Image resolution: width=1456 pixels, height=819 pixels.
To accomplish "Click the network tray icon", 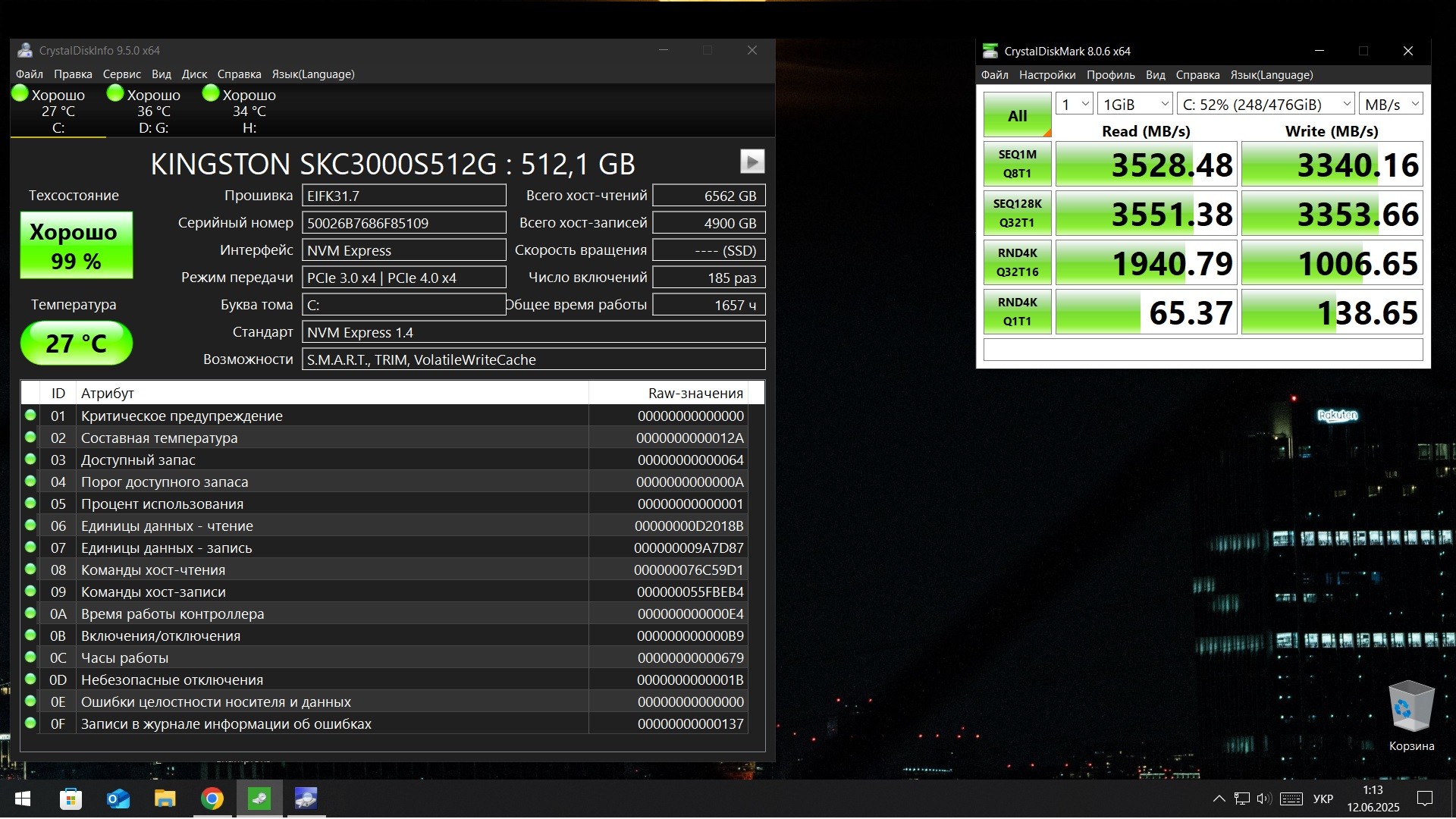I will tap(1241, 799).
